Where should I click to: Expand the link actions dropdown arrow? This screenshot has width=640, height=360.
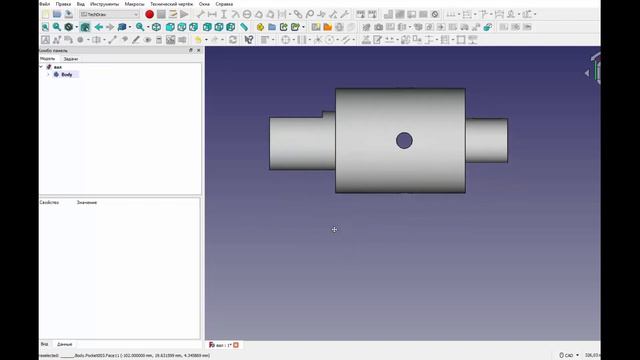click(303, 27)
